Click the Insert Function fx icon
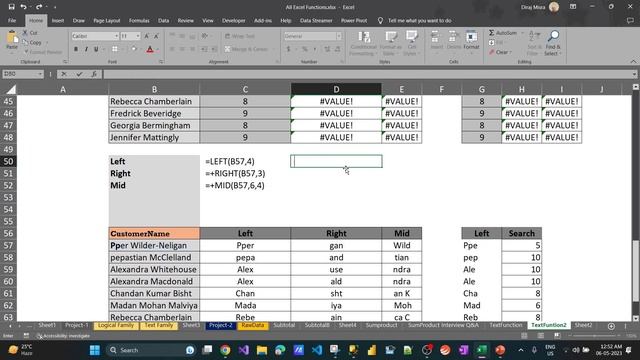 click(x=94, y=74)
